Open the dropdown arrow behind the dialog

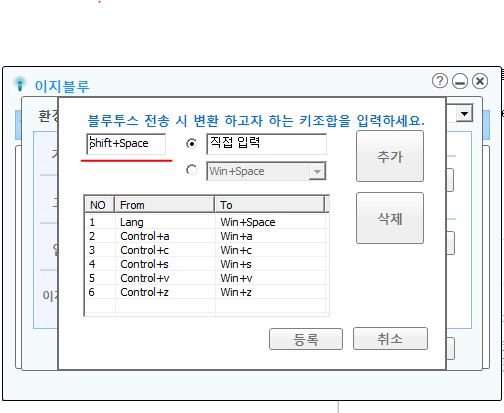pos(464,114)
